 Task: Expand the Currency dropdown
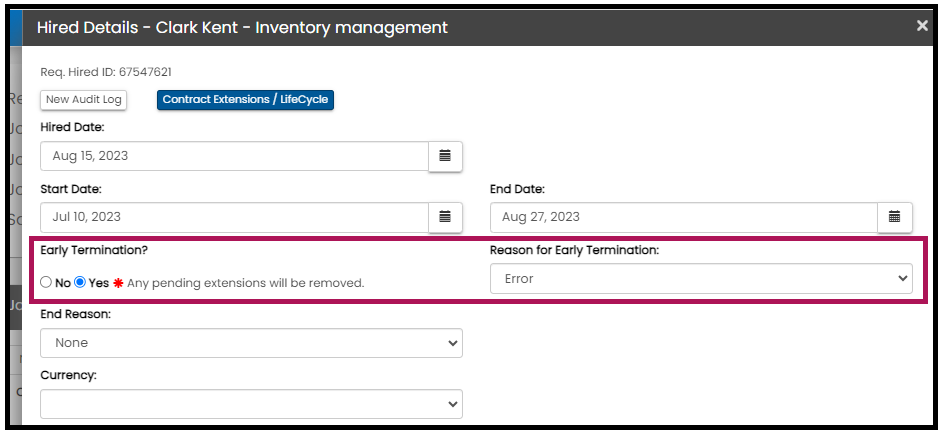[x=251, y=404]
